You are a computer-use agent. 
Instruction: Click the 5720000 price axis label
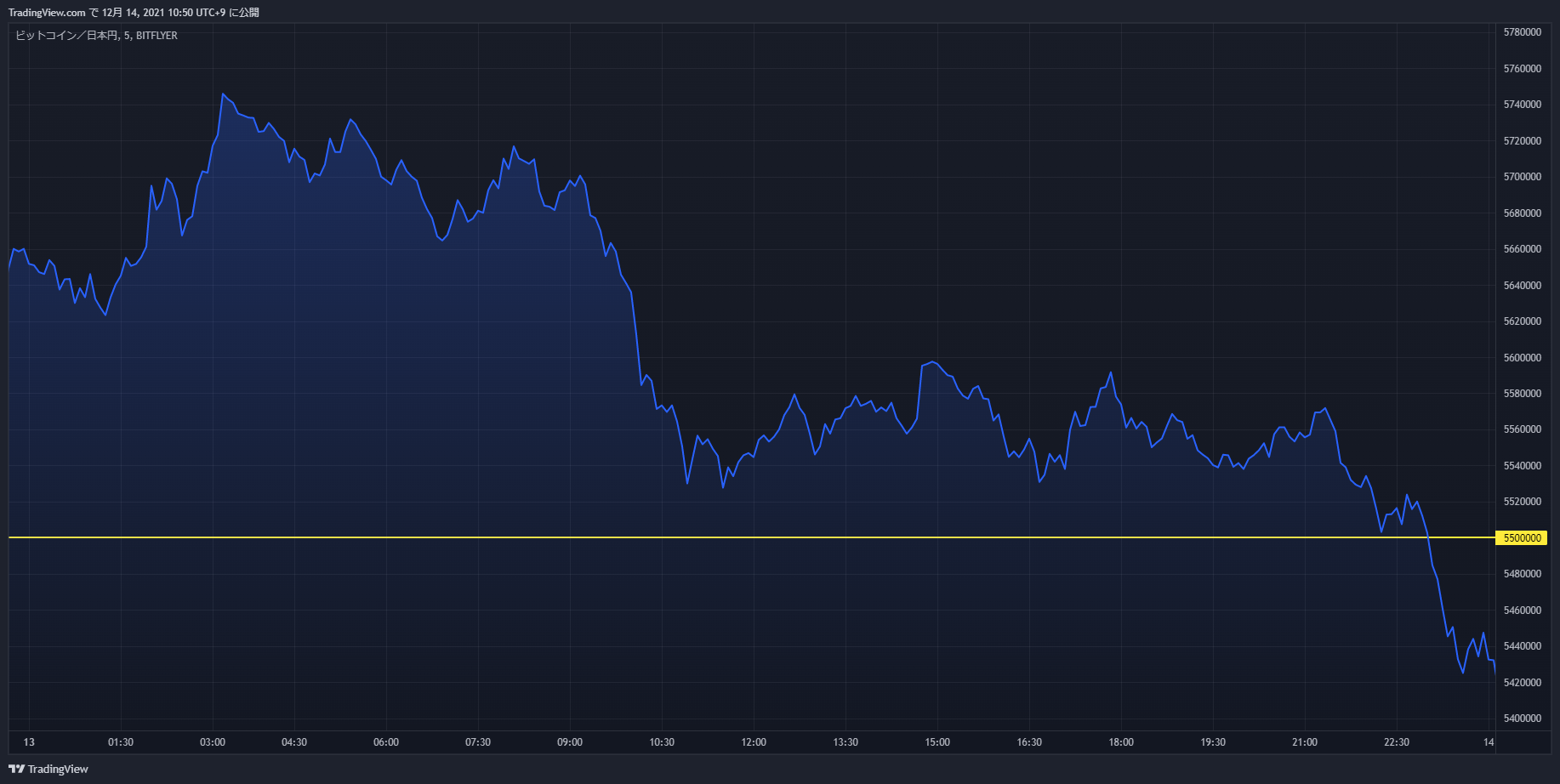(1523, 140)
